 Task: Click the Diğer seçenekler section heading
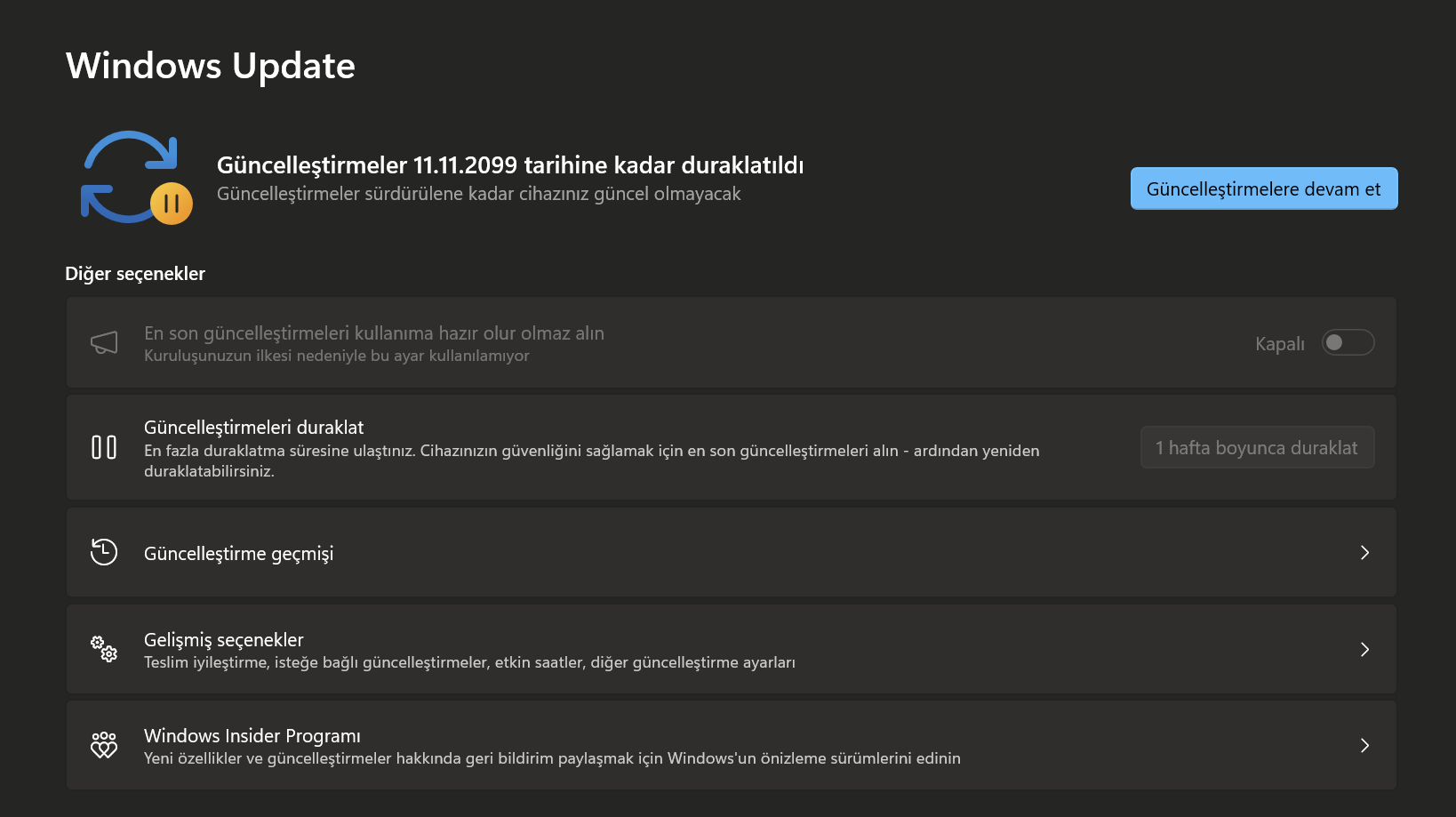click(135, 274)
